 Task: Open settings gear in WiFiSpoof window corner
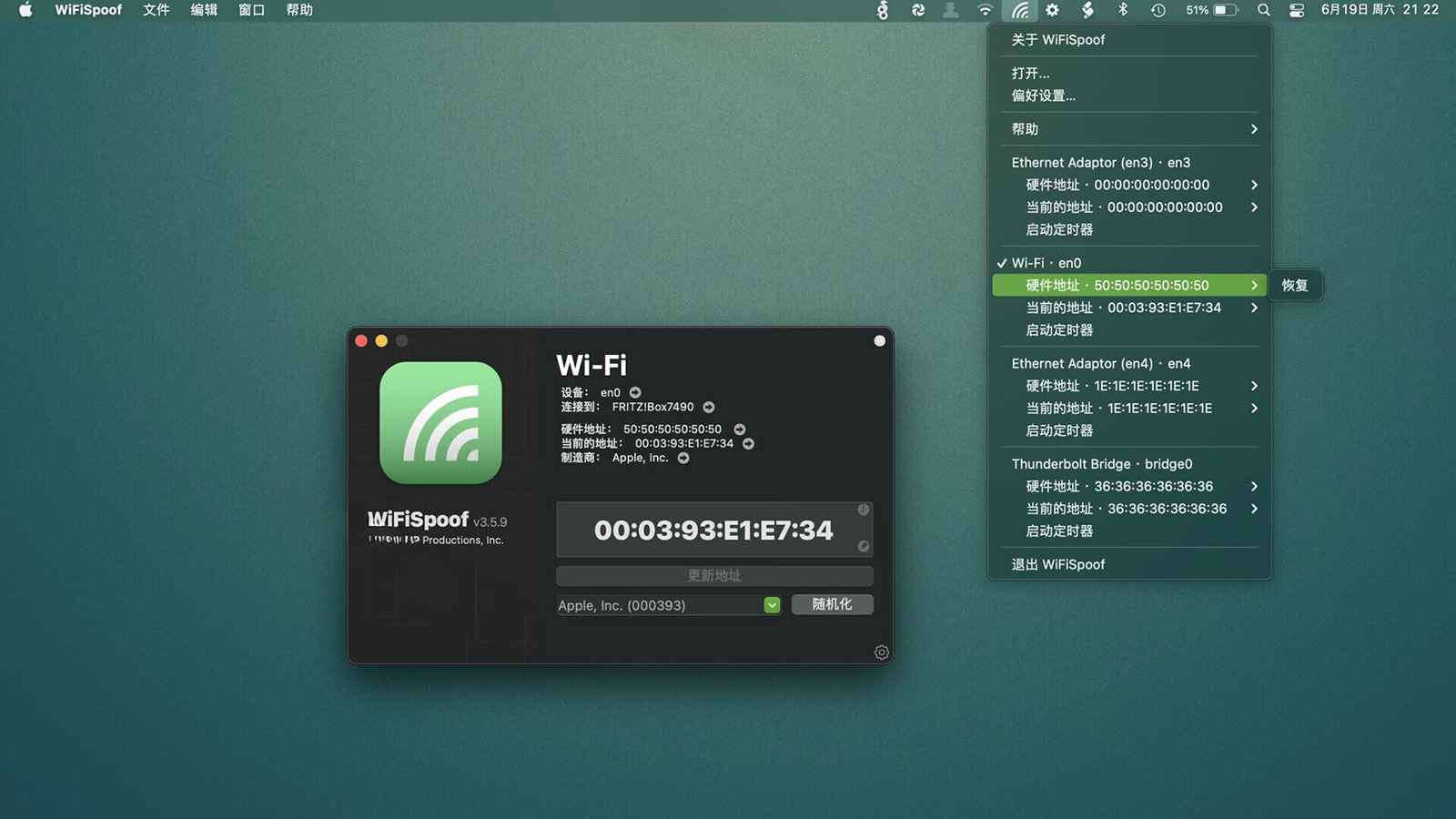(882, 652)
